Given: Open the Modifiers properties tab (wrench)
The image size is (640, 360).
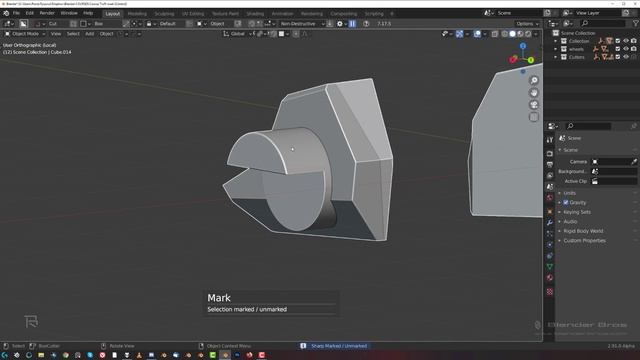Looking at the screenshot, I should click(550, 222).
